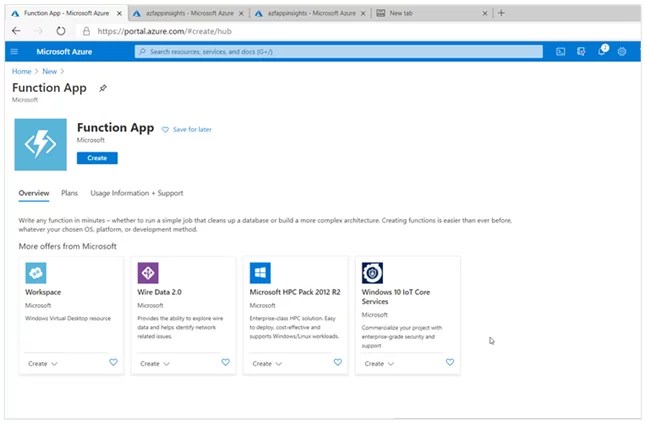Viewport: 645px width, 423px height.
Task: Open Usage Information + Support tab
Action: (137, 193)
